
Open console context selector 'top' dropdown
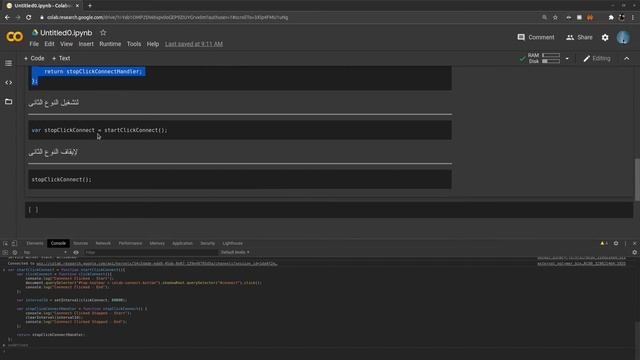(45, 252)
